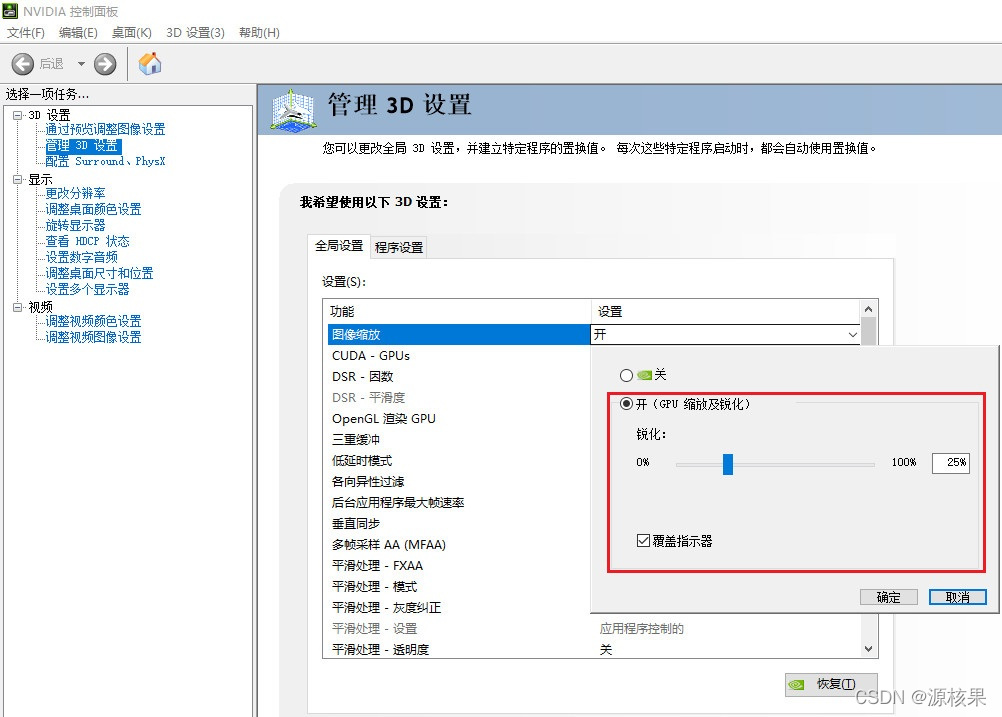Open the 桌面(K) menu
This screenshot has width=1002, height=717.
(132, 33)
